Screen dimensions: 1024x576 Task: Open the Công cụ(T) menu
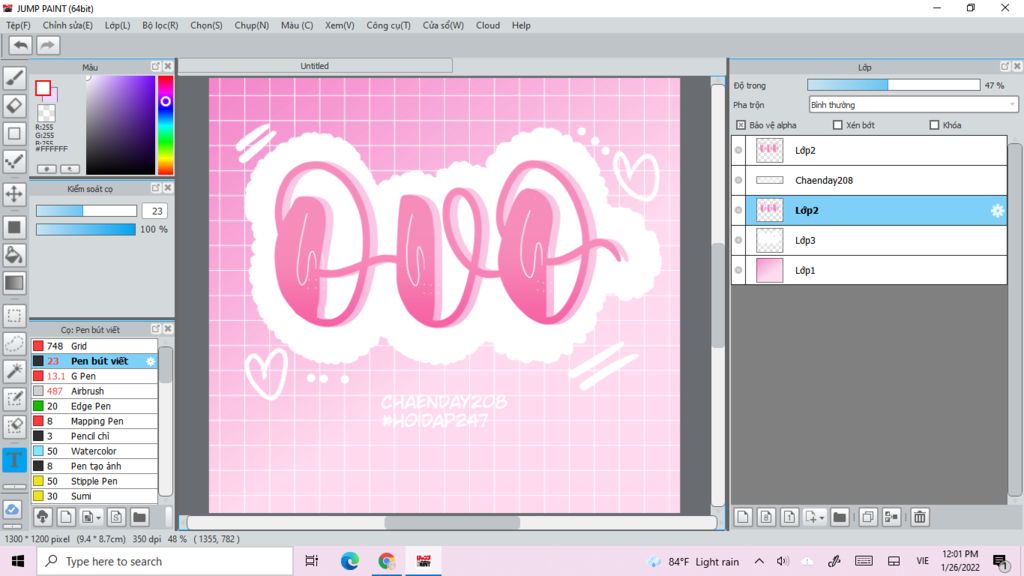pyautogui.click(x=389, y=25)
